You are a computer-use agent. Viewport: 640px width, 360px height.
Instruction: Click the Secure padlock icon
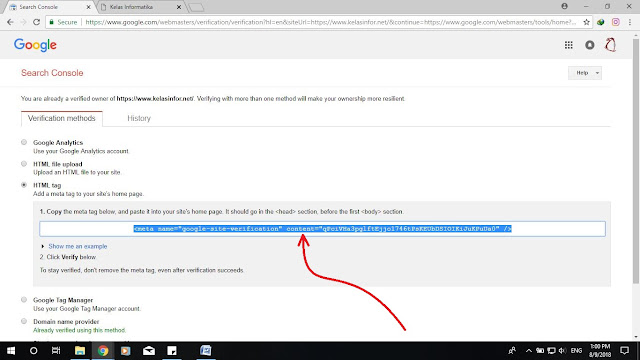pos(51,22)
